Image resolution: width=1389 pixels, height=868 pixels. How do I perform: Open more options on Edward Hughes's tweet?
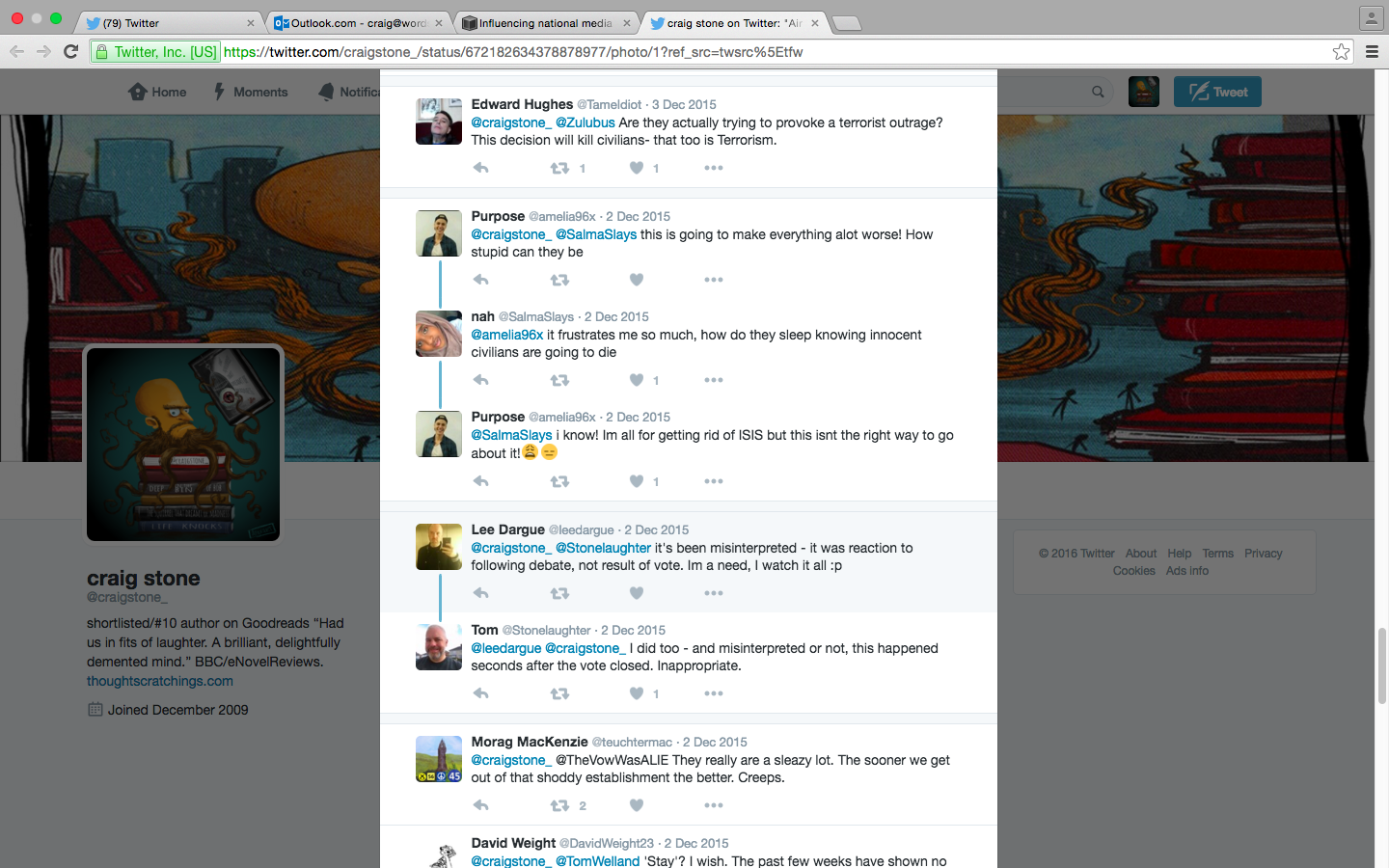(714, 168)
